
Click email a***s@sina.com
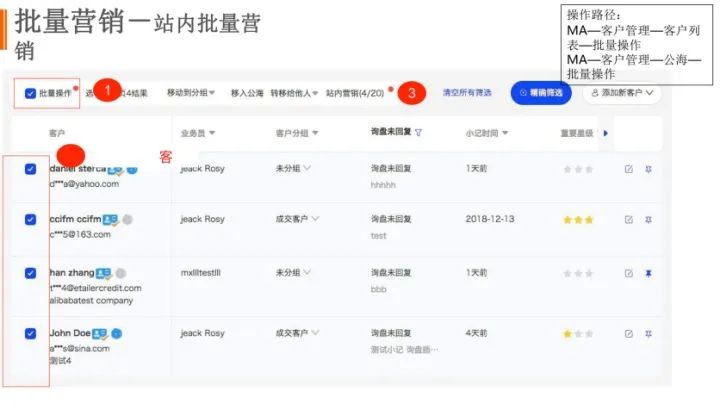tap(79, 348)
